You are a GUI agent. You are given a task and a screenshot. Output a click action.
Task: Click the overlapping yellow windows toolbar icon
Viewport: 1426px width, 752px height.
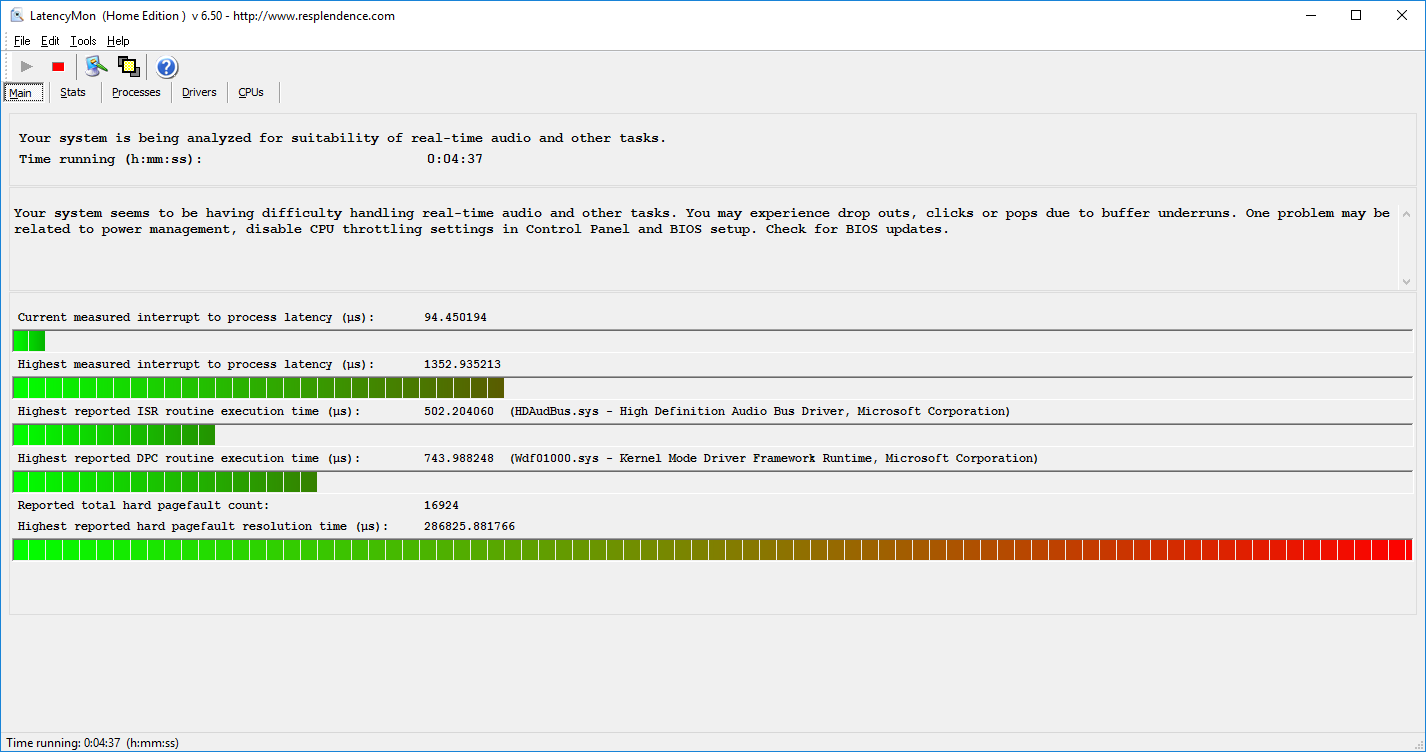click(128, 67)
